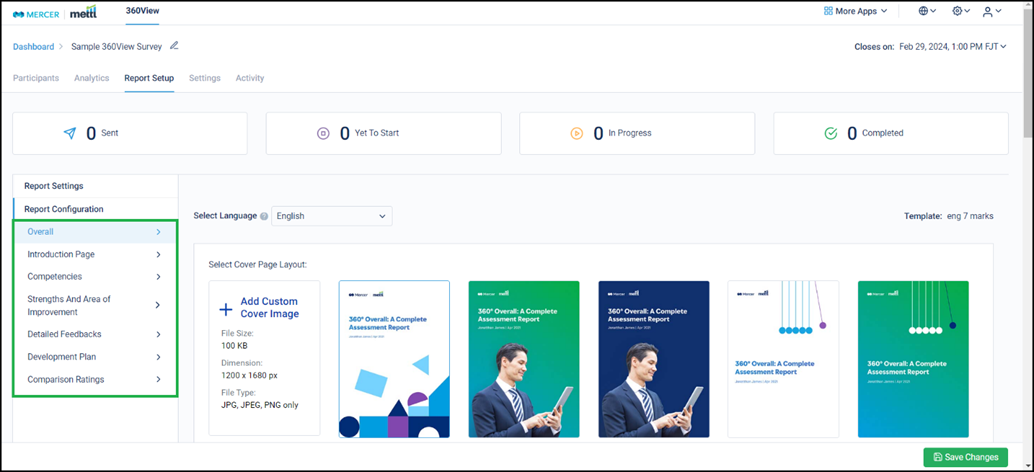
Task: Click the Mercer Mettl logo
Action: (54, 13)
